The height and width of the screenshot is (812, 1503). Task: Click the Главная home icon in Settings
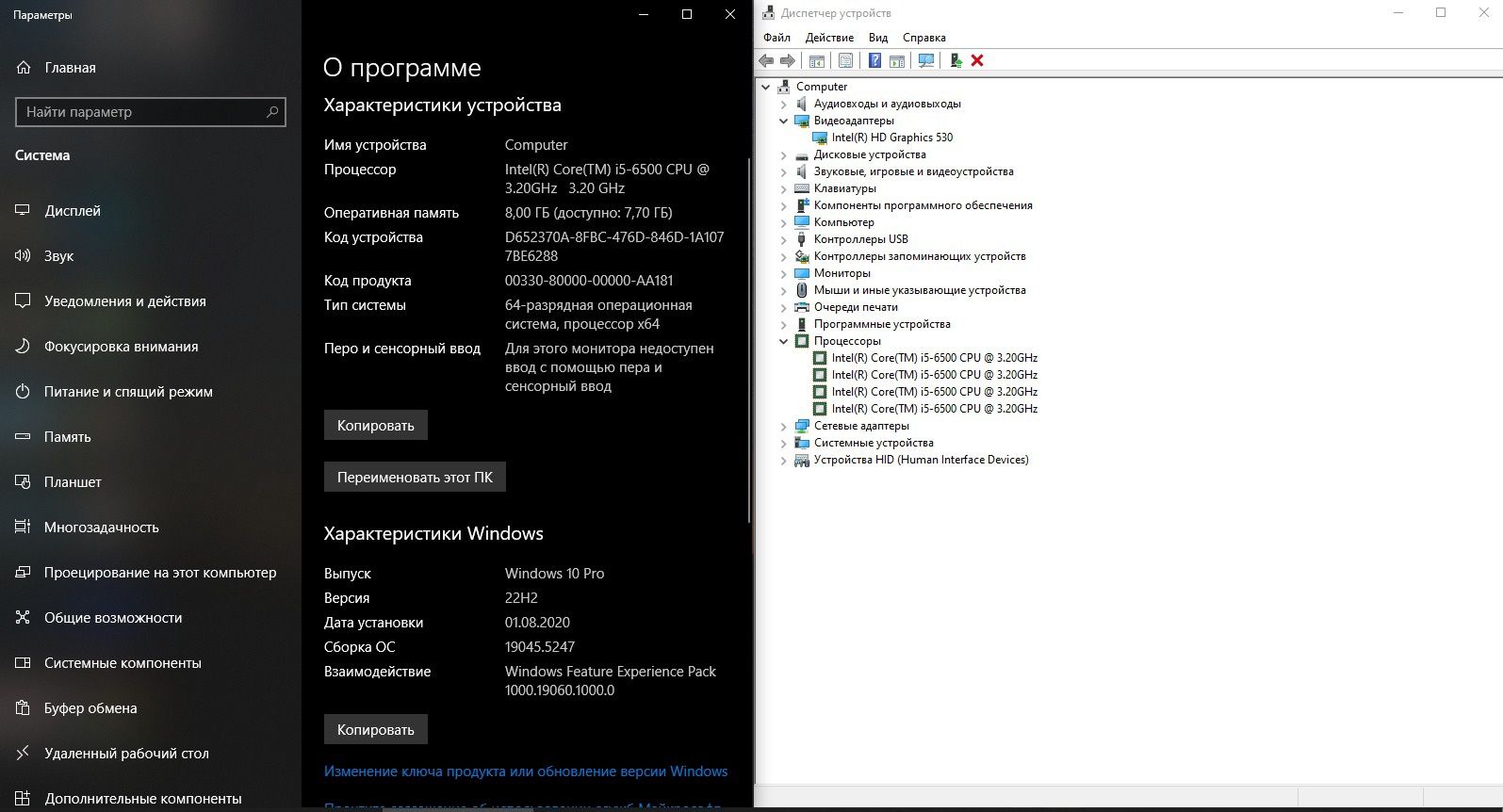coord(24,68)
